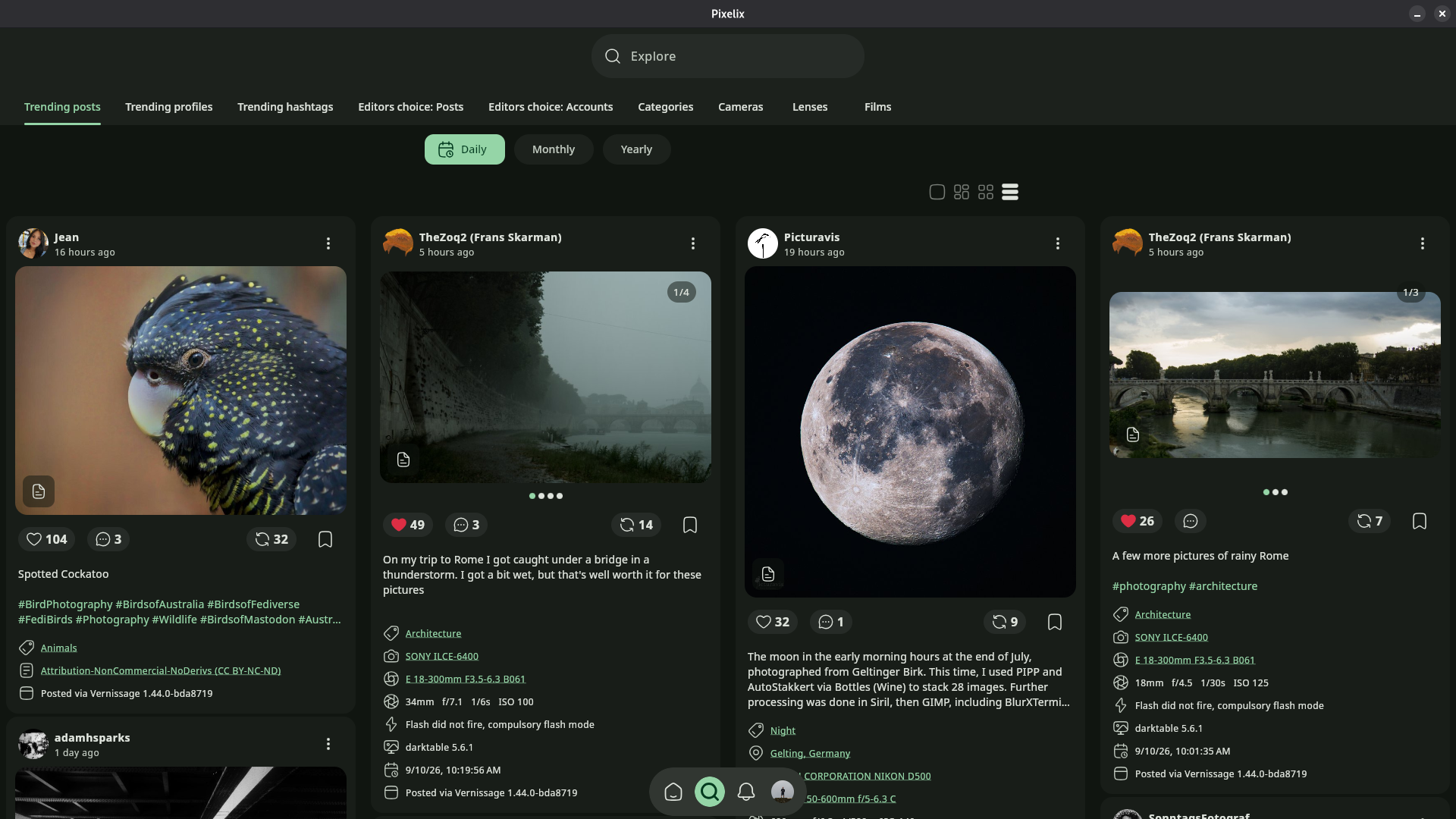This screenshot has width=1456, height=819.
Task: Bookmark the TheZoq2 thunderstorm Rome post
Action: pos(690,525)
